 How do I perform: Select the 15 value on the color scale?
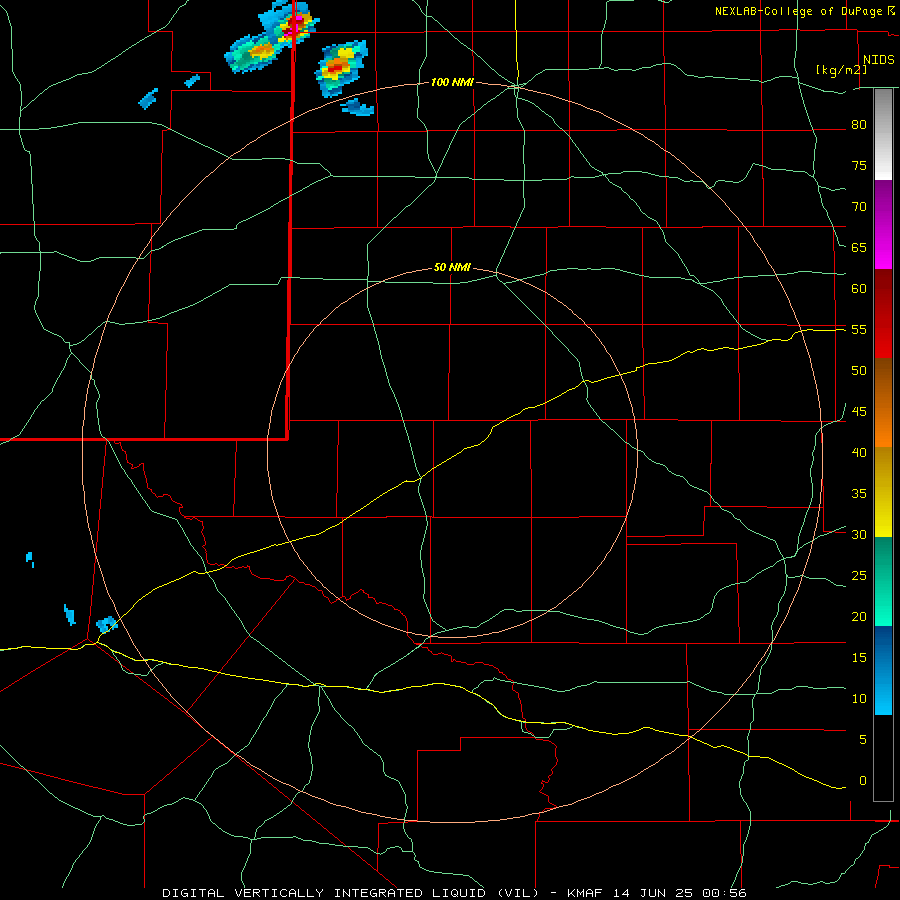859,658
